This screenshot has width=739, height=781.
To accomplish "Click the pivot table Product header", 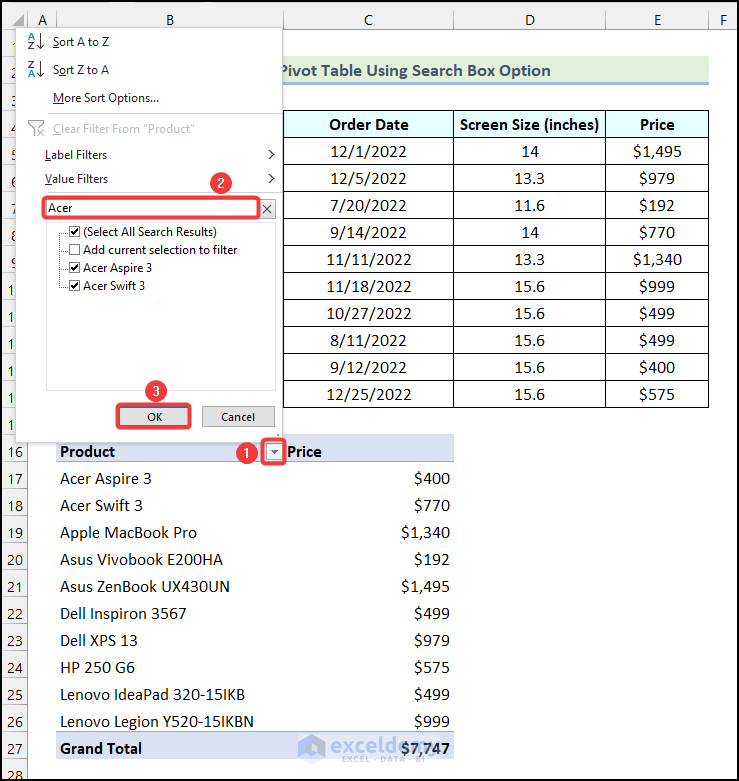I will click(x=87, y=452).
